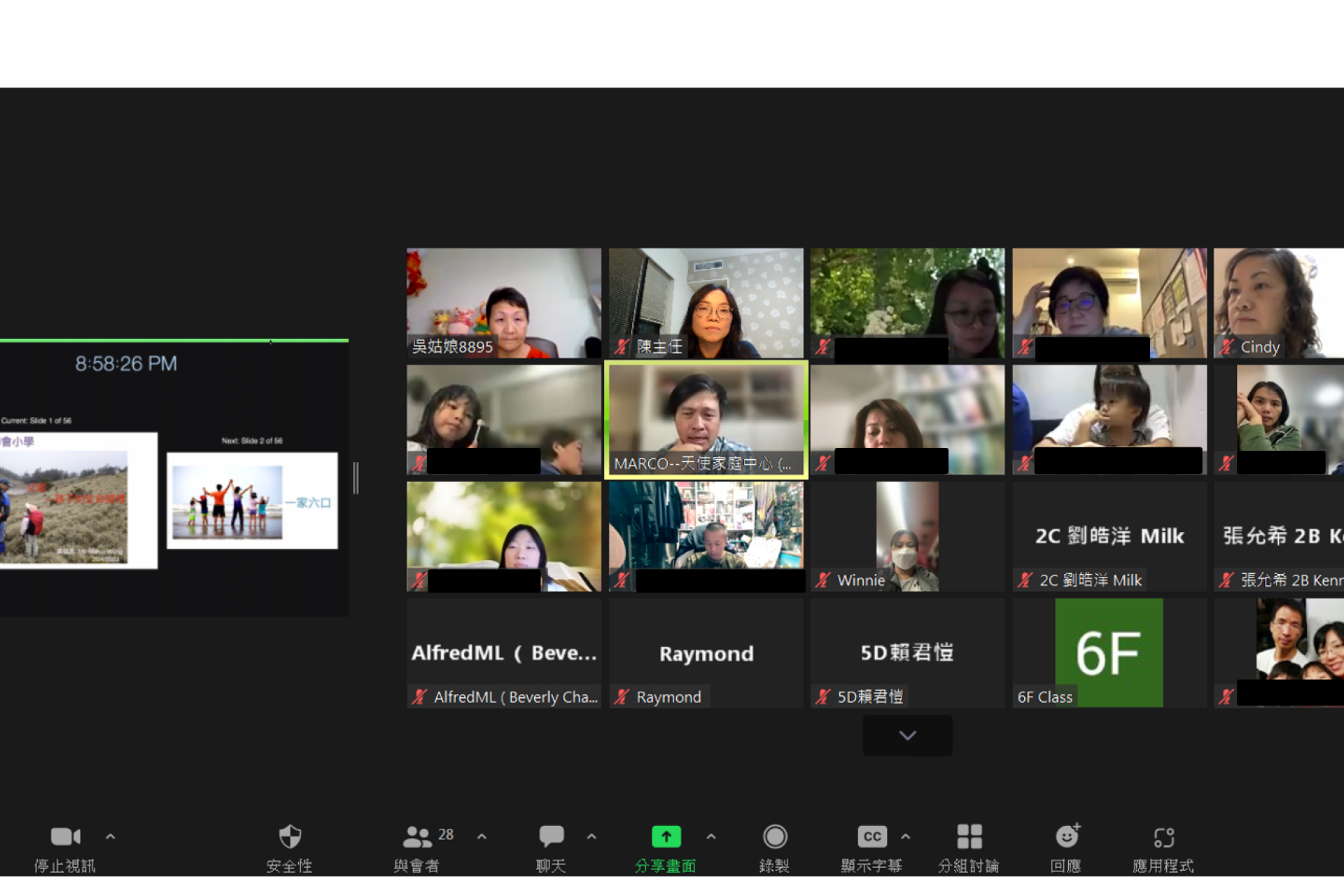Show more participants with down chevron
The width and height of the screenshot is (1344, 896).
point(908,735)
